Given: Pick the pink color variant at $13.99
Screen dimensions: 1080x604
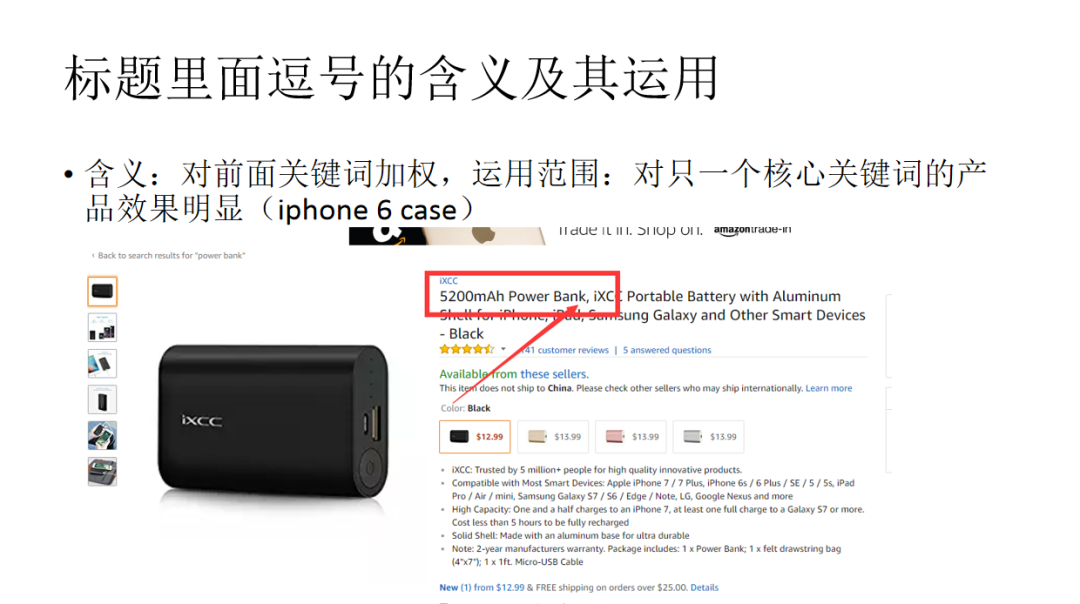Looking at the screenshot, I should [x=631, y=437].
